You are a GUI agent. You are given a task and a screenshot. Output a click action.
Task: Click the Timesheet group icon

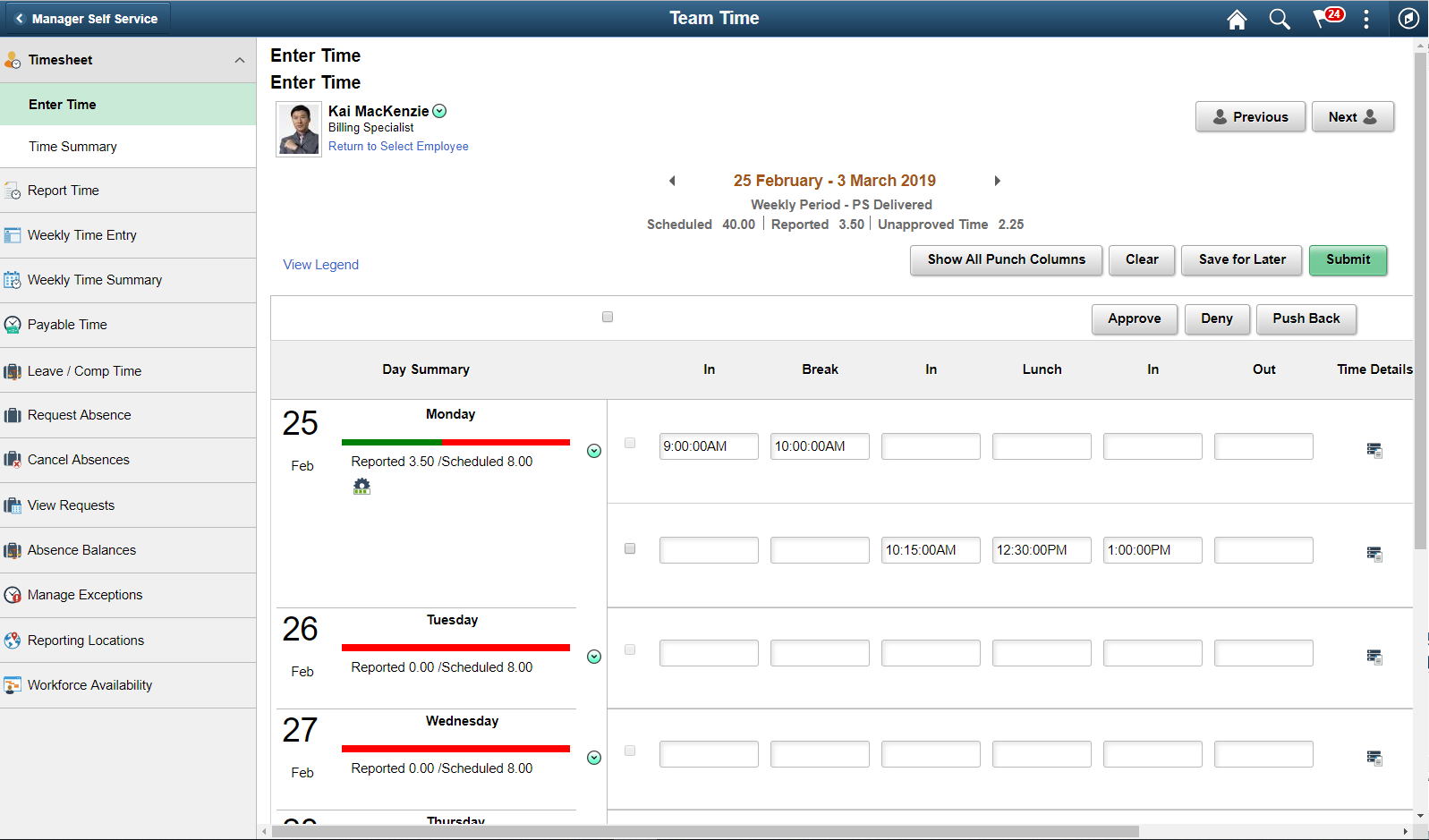(13, 60)
